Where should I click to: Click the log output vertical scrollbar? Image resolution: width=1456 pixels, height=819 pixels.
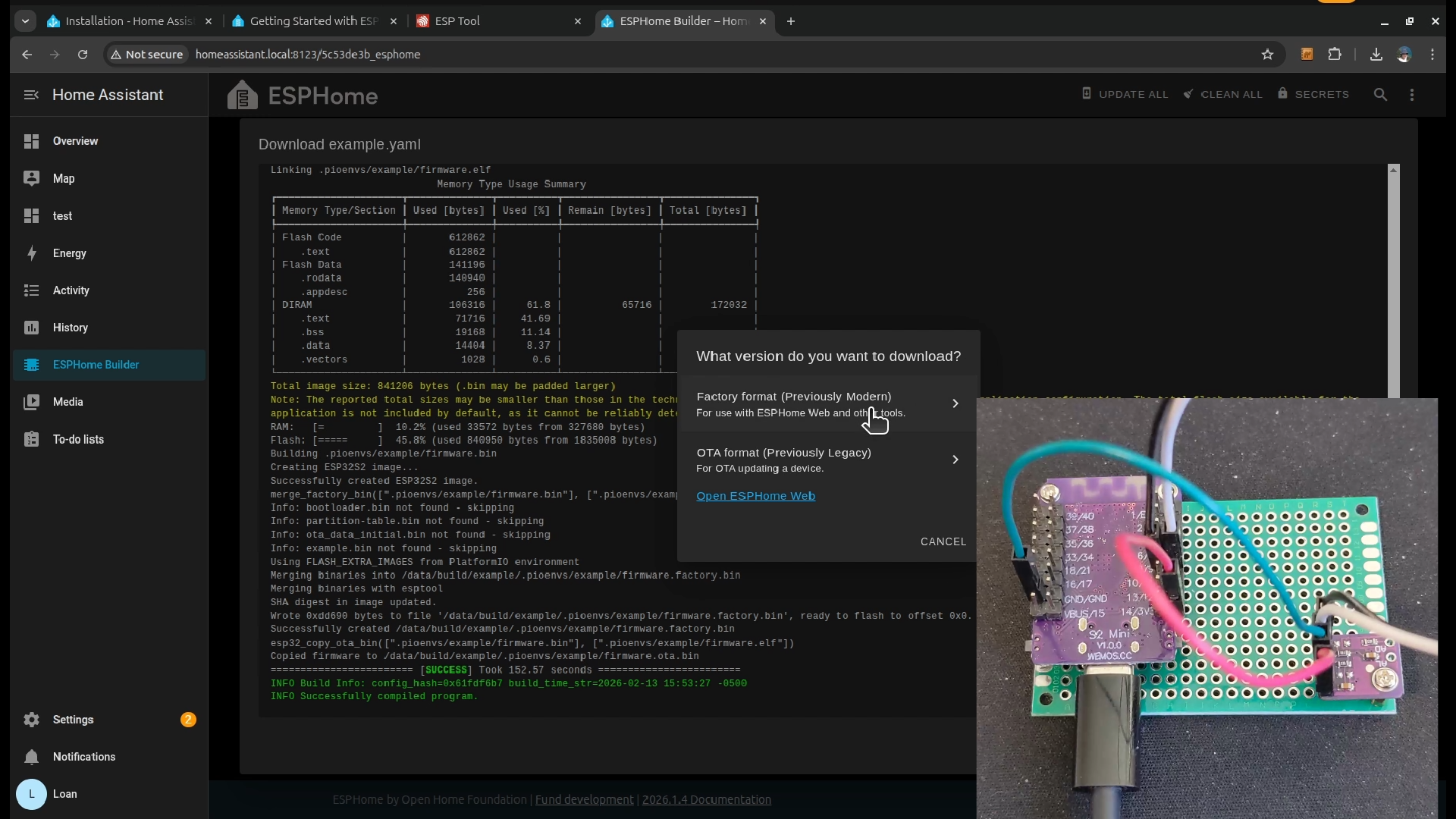[x=1393, y=281]
